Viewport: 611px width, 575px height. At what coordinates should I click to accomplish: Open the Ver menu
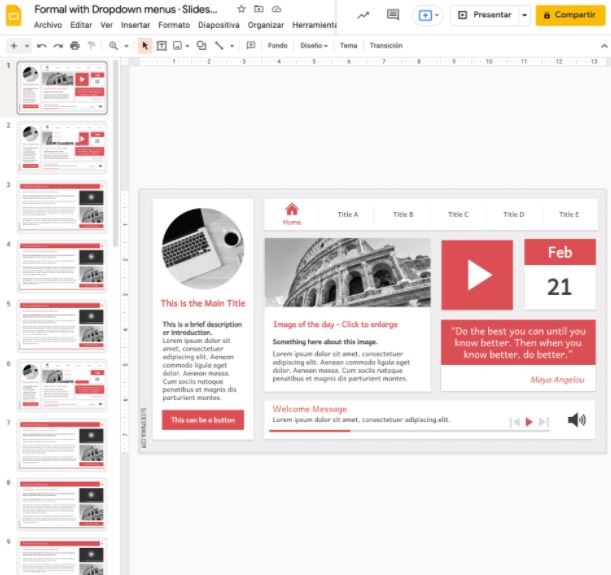pos(106,25)
